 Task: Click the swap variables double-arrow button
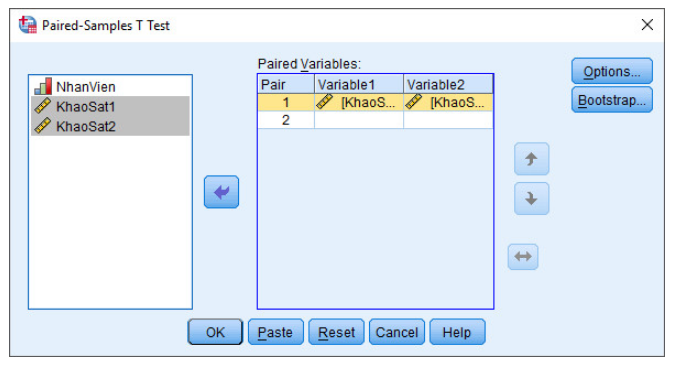pyautogui.click(x=523, y=257)
